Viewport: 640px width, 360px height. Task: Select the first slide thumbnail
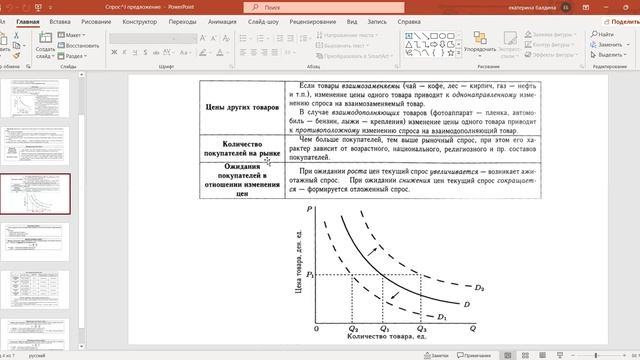point(35,98)
